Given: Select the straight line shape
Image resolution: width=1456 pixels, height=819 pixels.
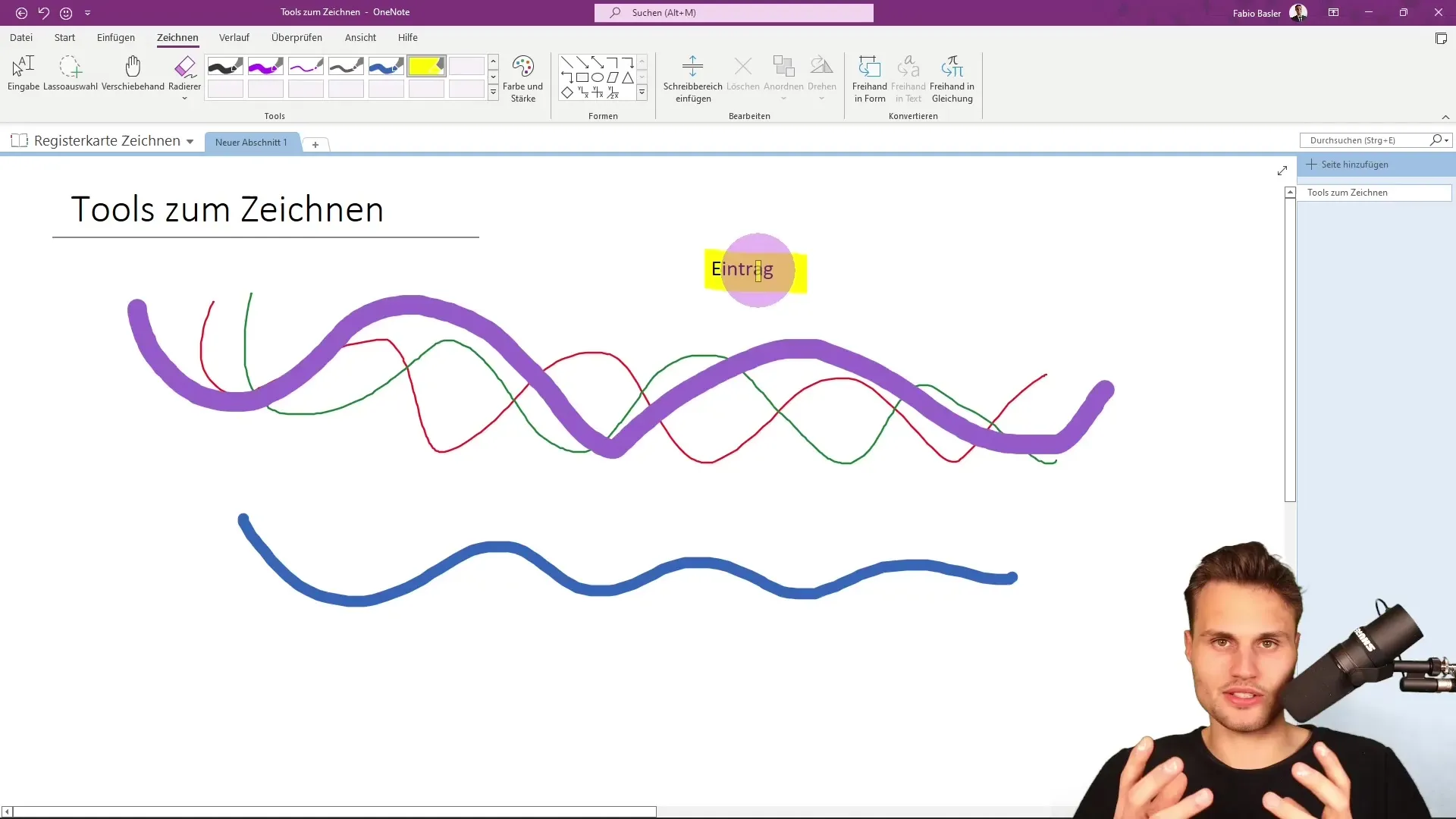Looking at the screenshot, I should click(567, 62).
